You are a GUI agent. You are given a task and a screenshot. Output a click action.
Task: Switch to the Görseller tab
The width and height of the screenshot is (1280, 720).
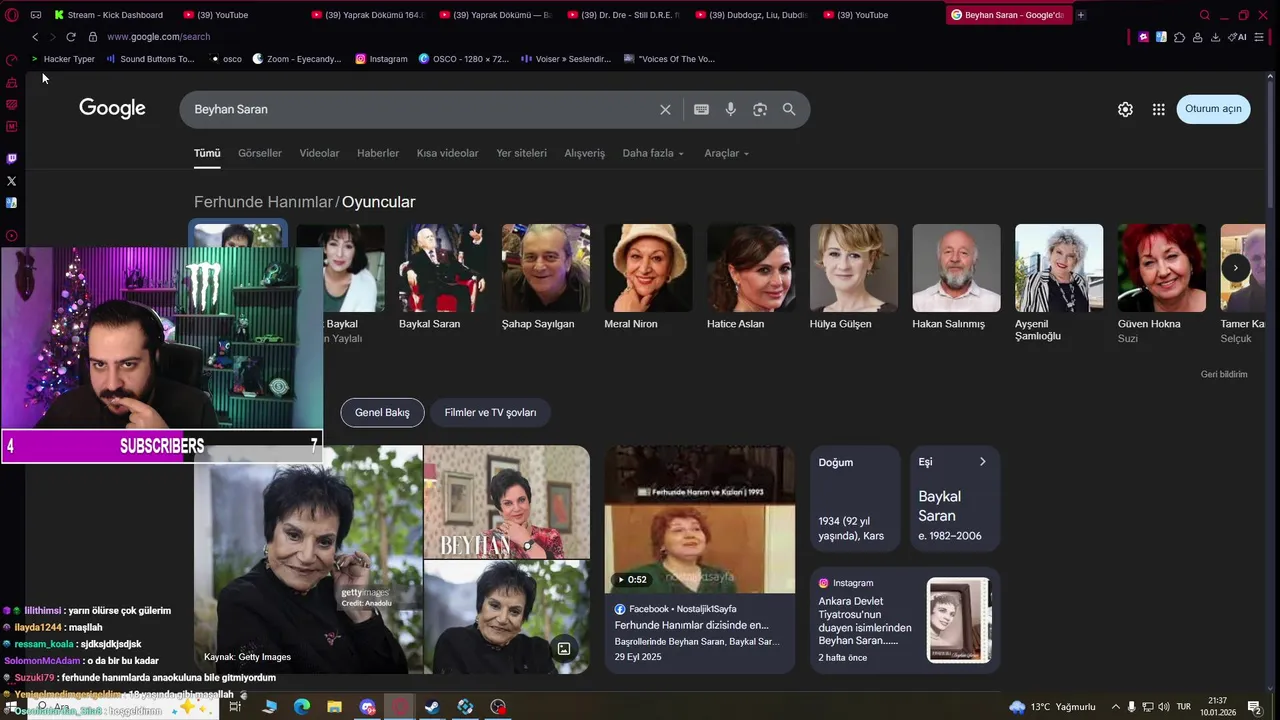tap(260, 153)
